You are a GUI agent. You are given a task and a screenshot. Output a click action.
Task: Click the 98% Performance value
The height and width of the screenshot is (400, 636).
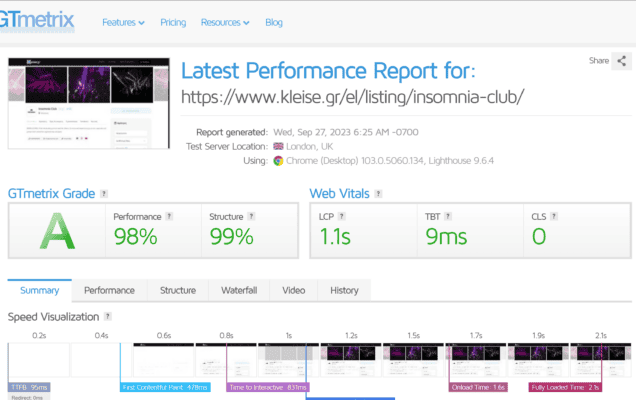(135, 237)
